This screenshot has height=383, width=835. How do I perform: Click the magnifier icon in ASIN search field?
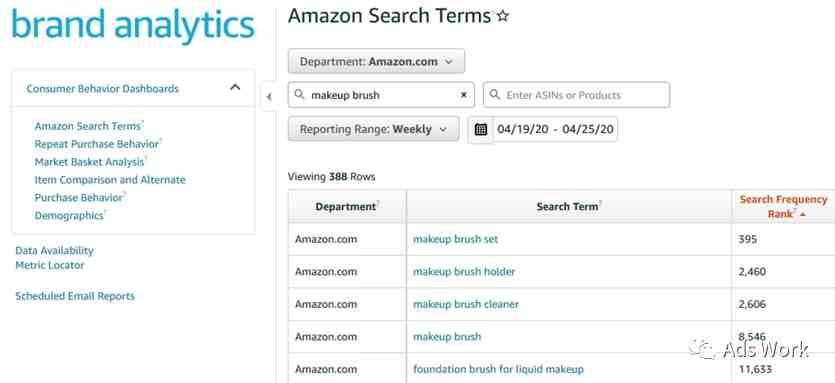point(494,95)
